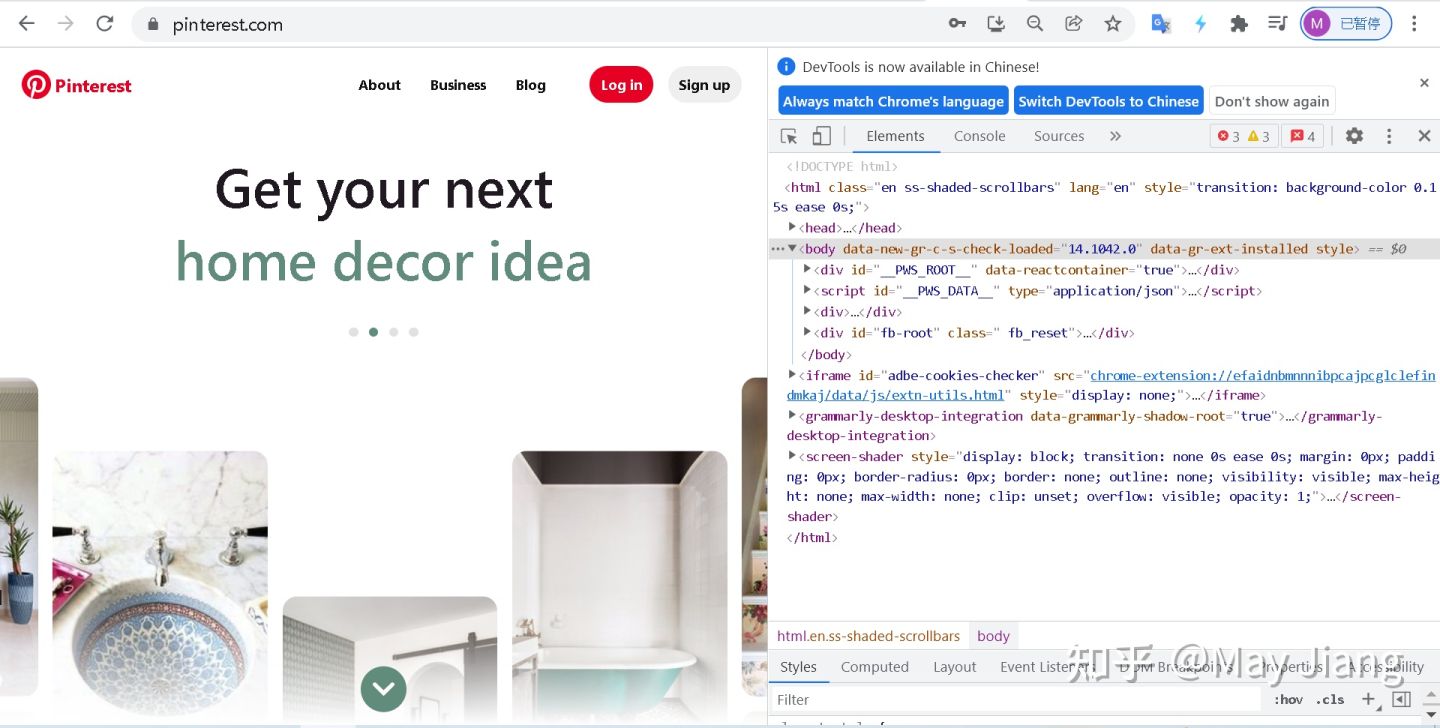Select the third carousel dot

(x=393, y=332)
